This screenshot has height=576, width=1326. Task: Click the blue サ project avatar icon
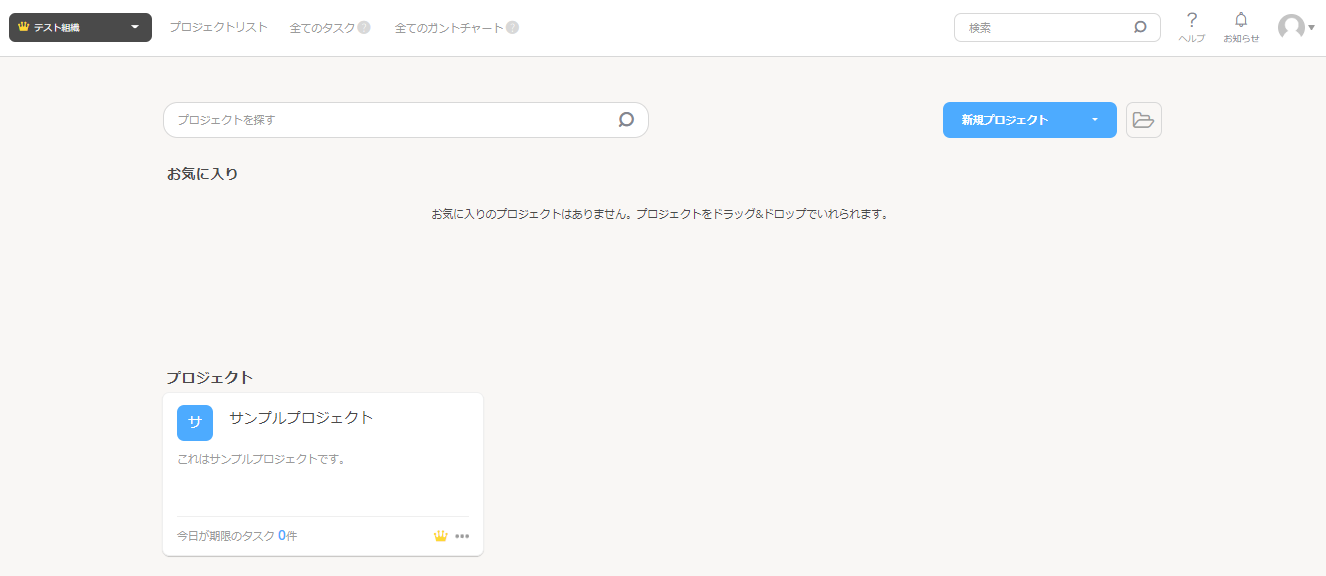(195, 422)
